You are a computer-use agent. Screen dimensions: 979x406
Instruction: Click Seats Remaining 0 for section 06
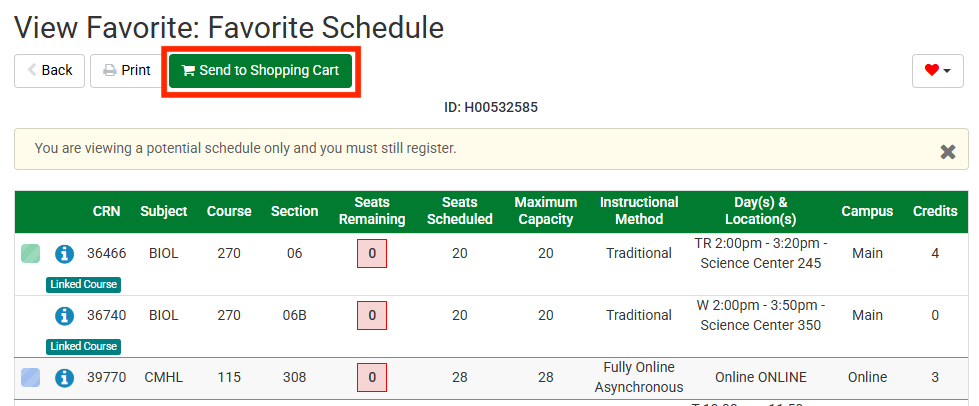click(x=372, y=254)
